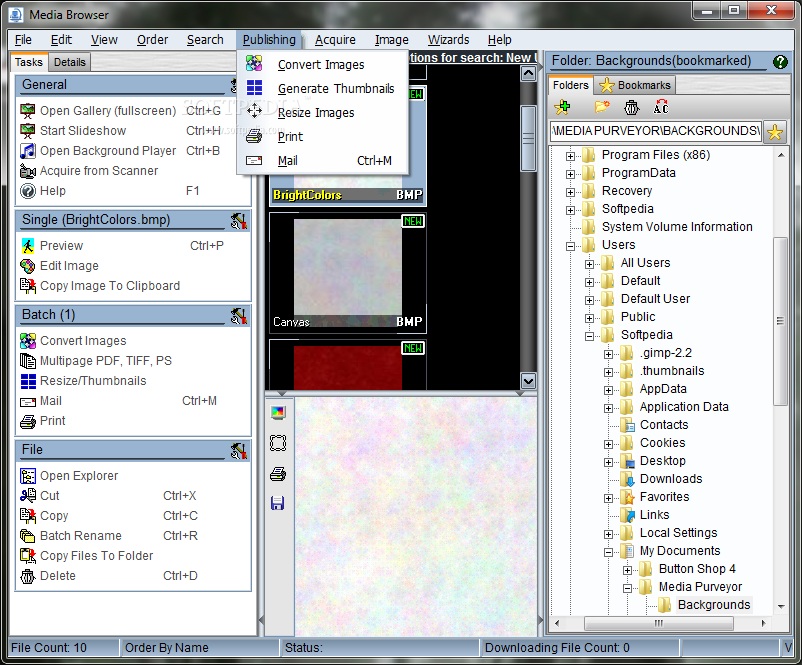The height and width of the screenshot is (665, 802).
Task: Click the tools icon on Single panel header
Action: pos(238,220)
